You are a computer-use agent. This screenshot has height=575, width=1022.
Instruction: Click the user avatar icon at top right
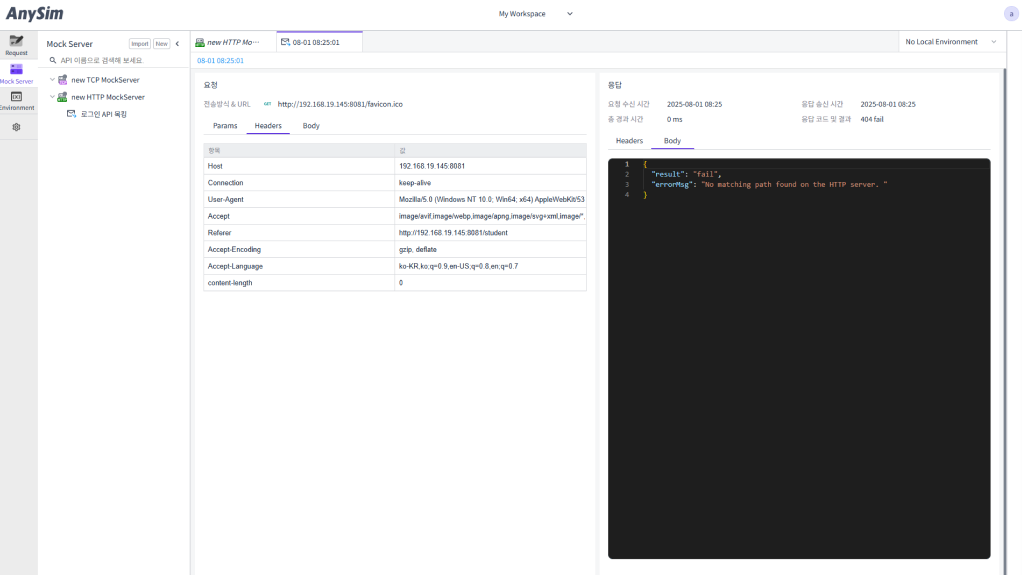(1011, 14)
